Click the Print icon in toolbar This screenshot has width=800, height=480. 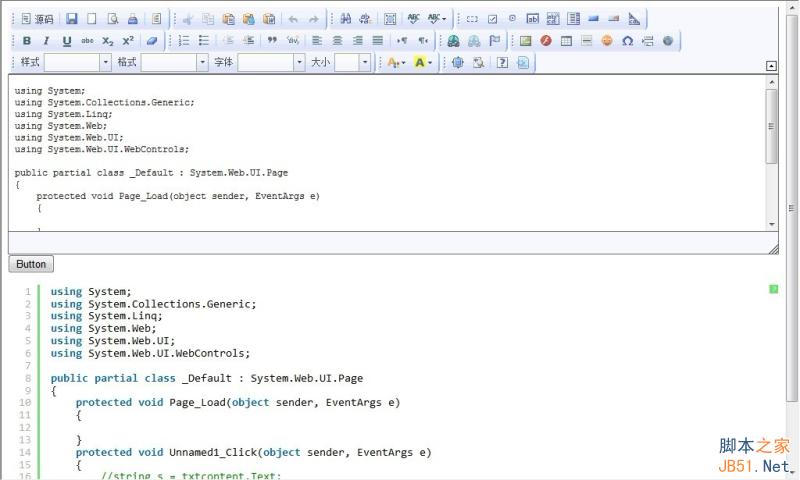[132, 18]
